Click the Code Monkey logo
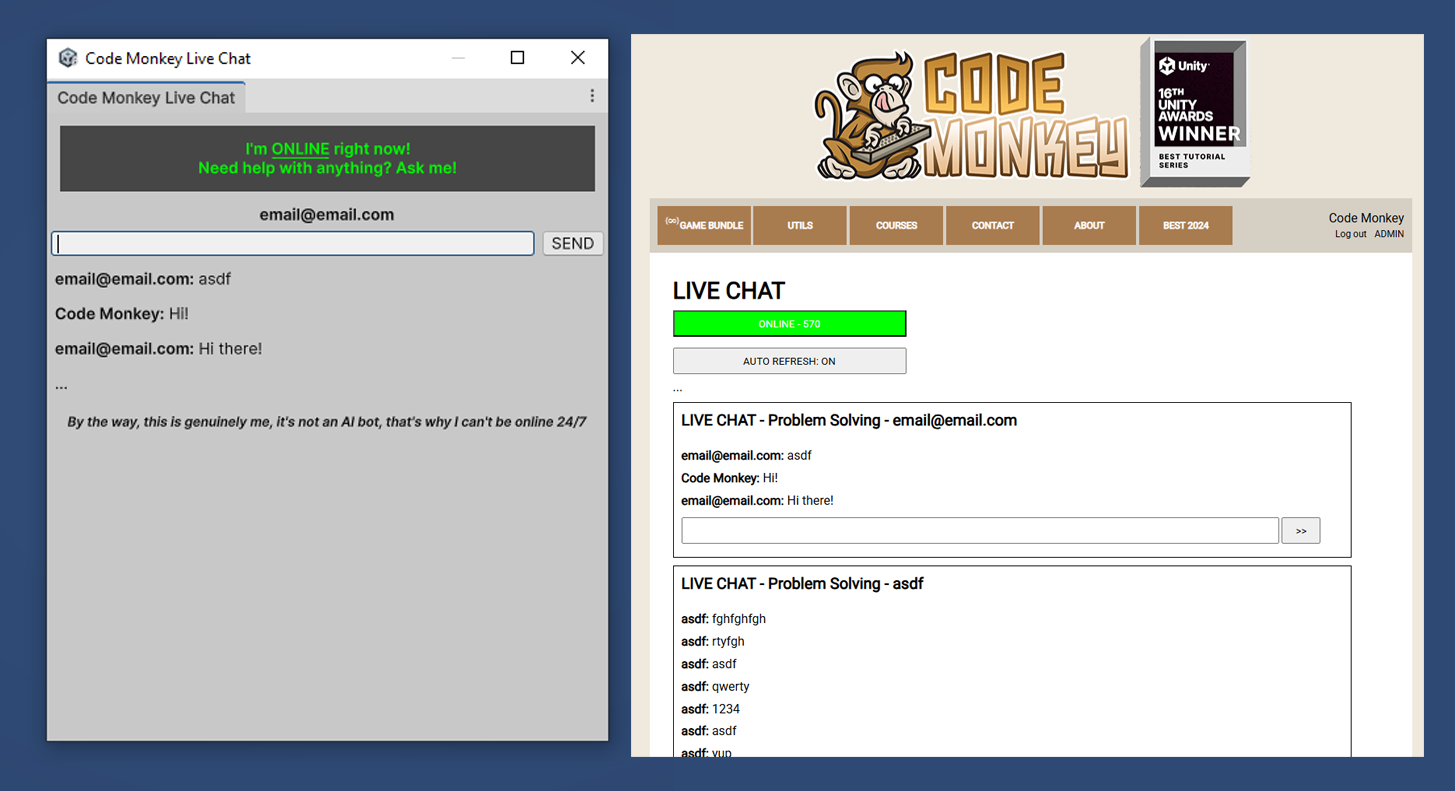 [x=972, y=118]
